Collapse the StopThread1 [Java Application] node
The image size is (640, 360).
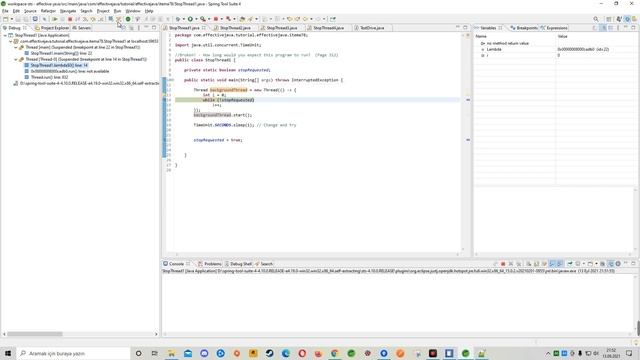(5, 36)
